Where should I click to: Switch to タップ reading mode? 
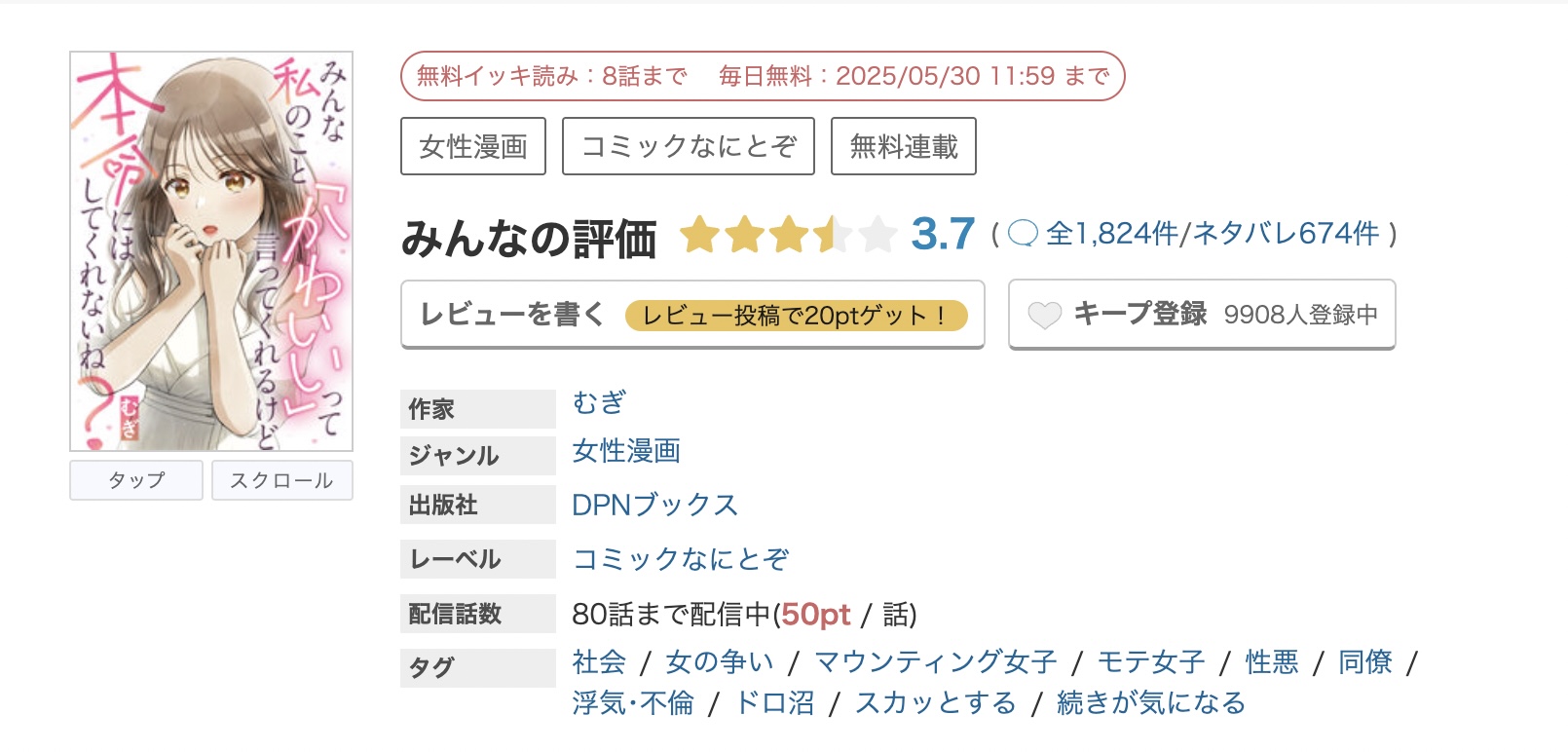(135, 479)
